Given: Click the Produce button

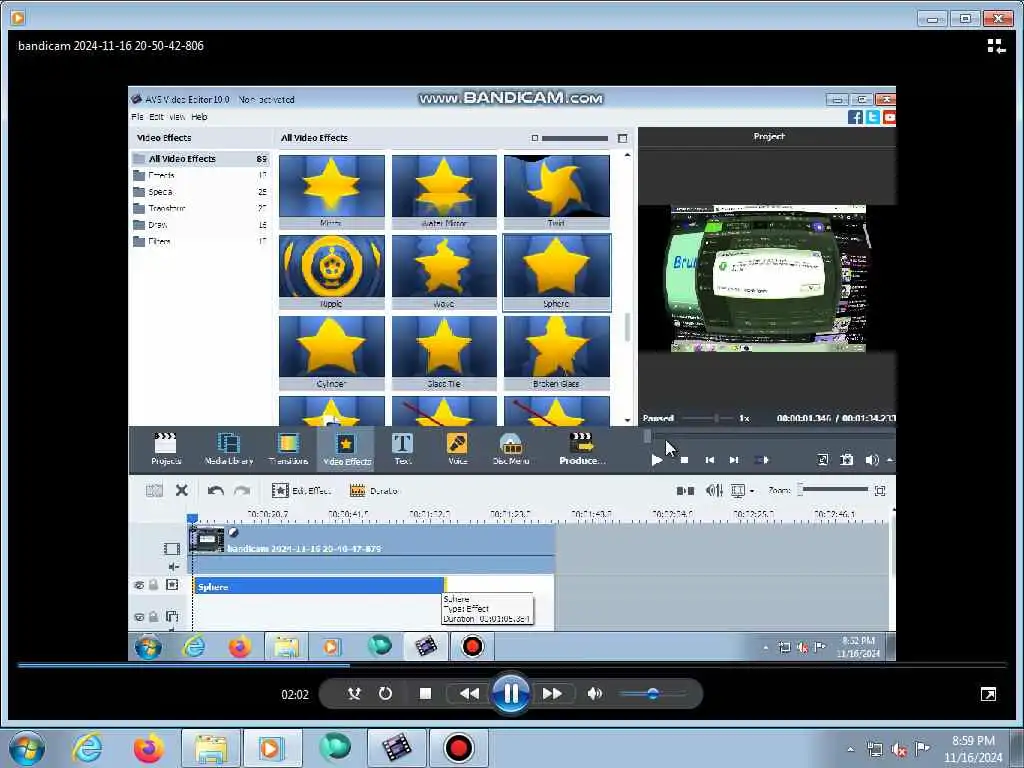Looking at the screenshot, I should [x=581, y=449].
